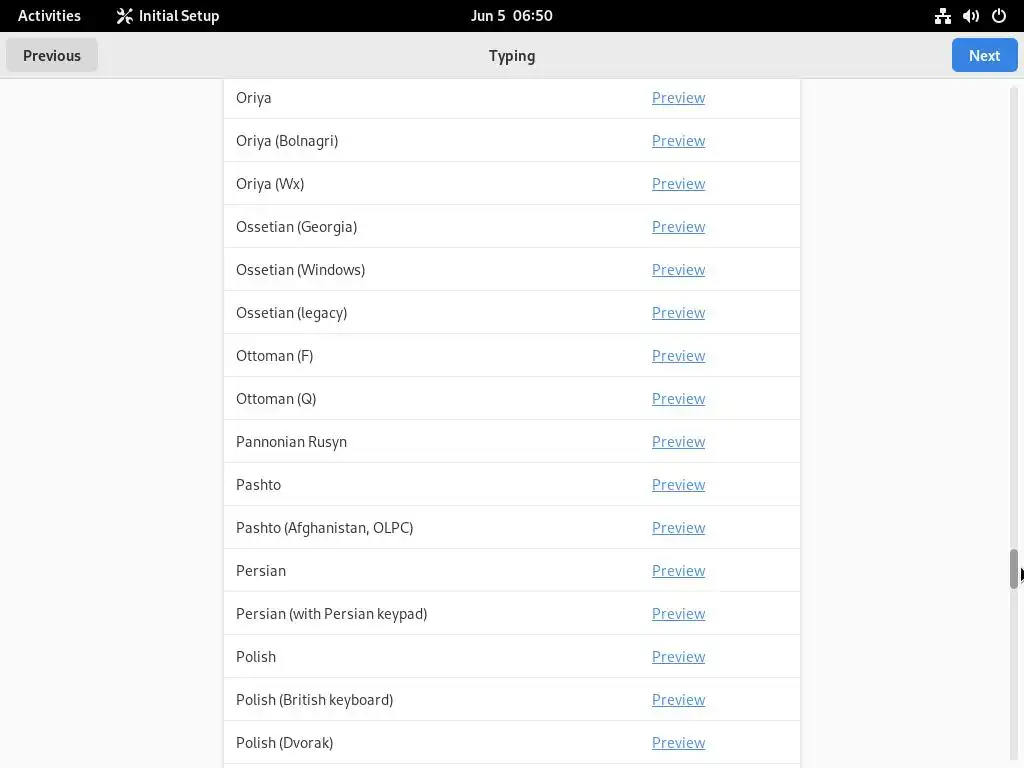
Task: Choose the Pannonian Rusyn layout
Action: [291, 442]
